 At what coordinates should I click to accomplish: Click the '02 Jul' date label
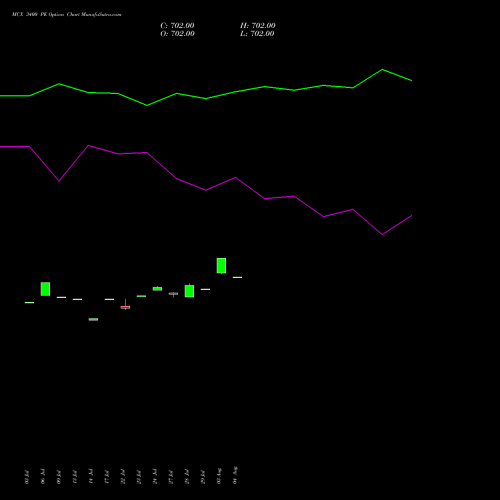27,477
